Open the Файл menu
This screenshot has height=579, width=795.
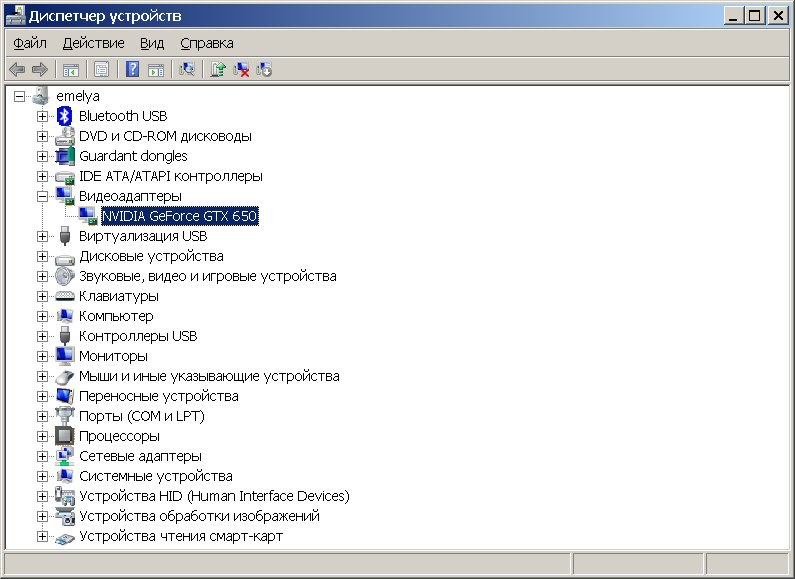(30, 43)
